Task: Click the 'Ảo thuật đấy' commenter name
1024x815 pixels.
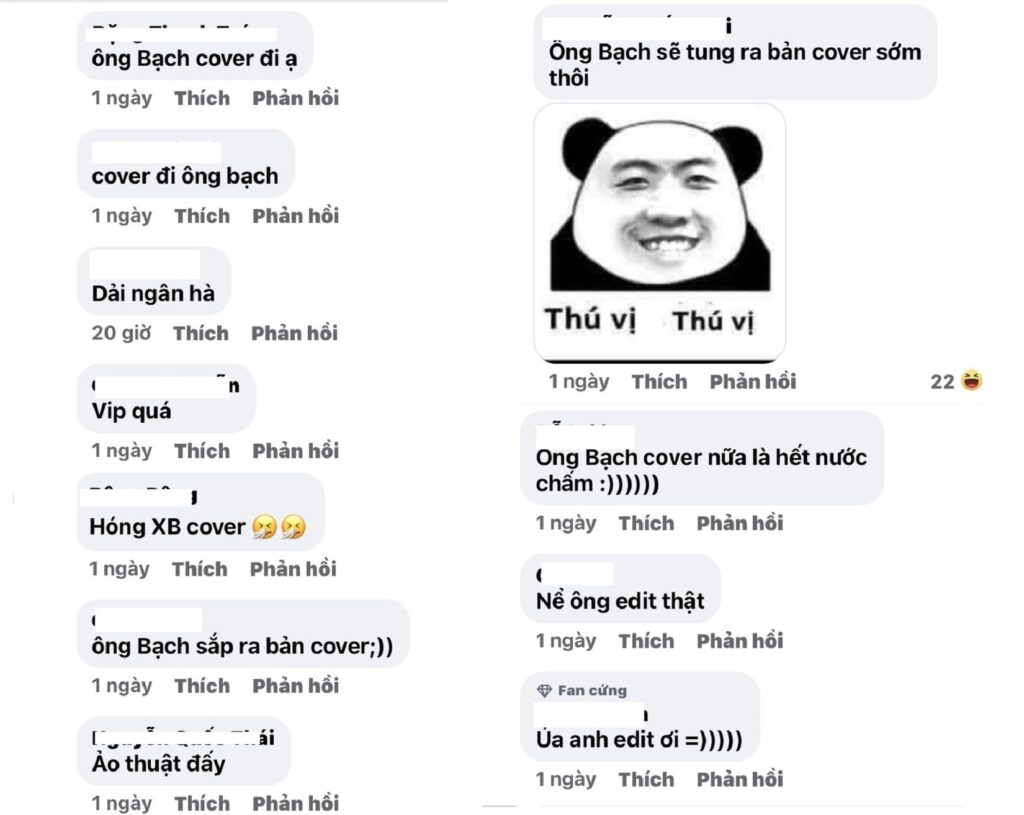Action: [184, 737]
